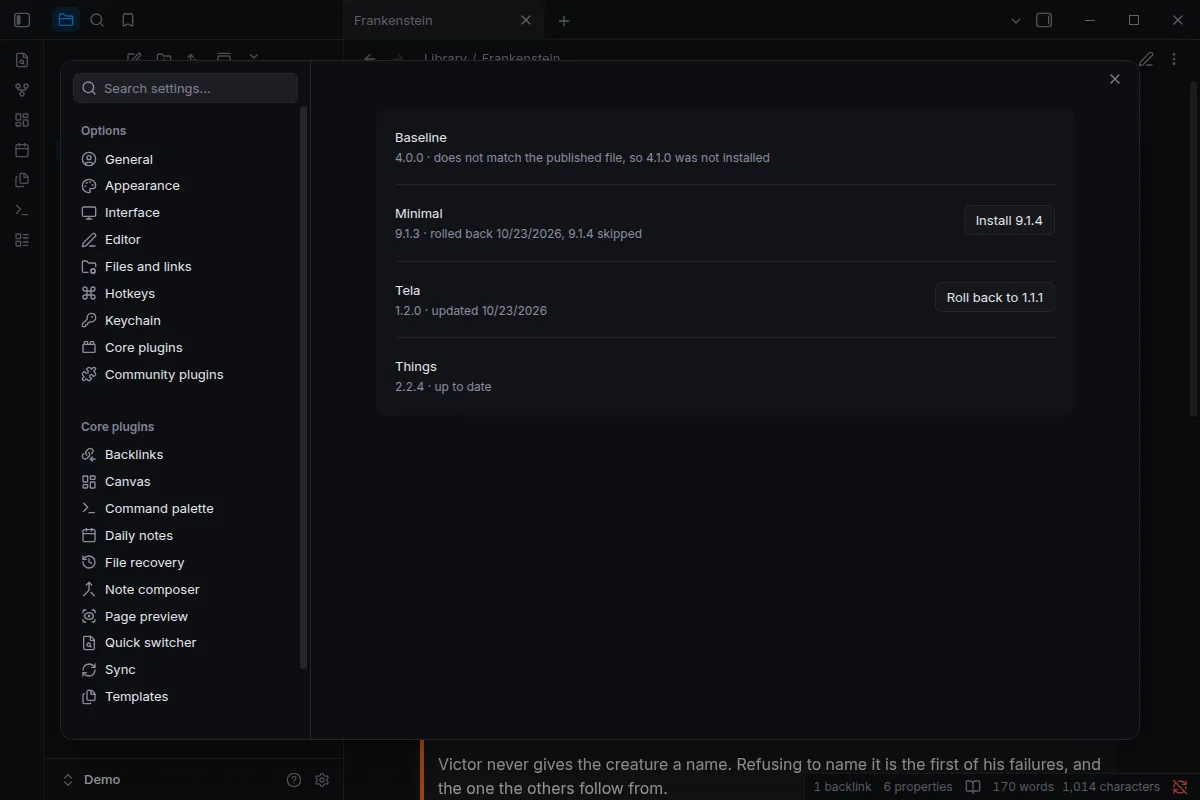Image resolution: width=1200 pixels, height=800 pixels.
Task: Open quick switcher ribbon icon
Action: pos(22,60)
